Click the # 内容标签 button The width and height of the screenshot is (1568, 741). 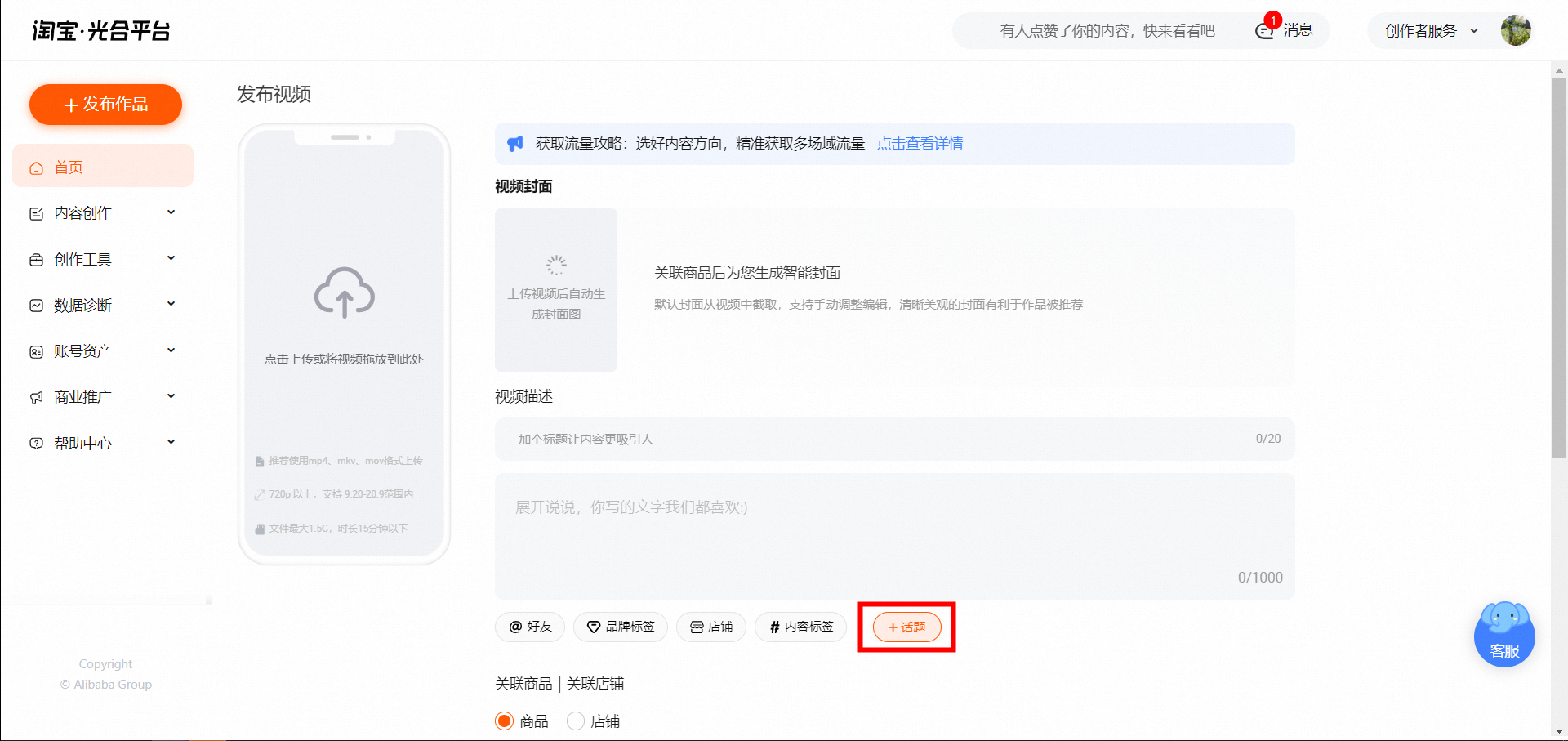[800, 627]
